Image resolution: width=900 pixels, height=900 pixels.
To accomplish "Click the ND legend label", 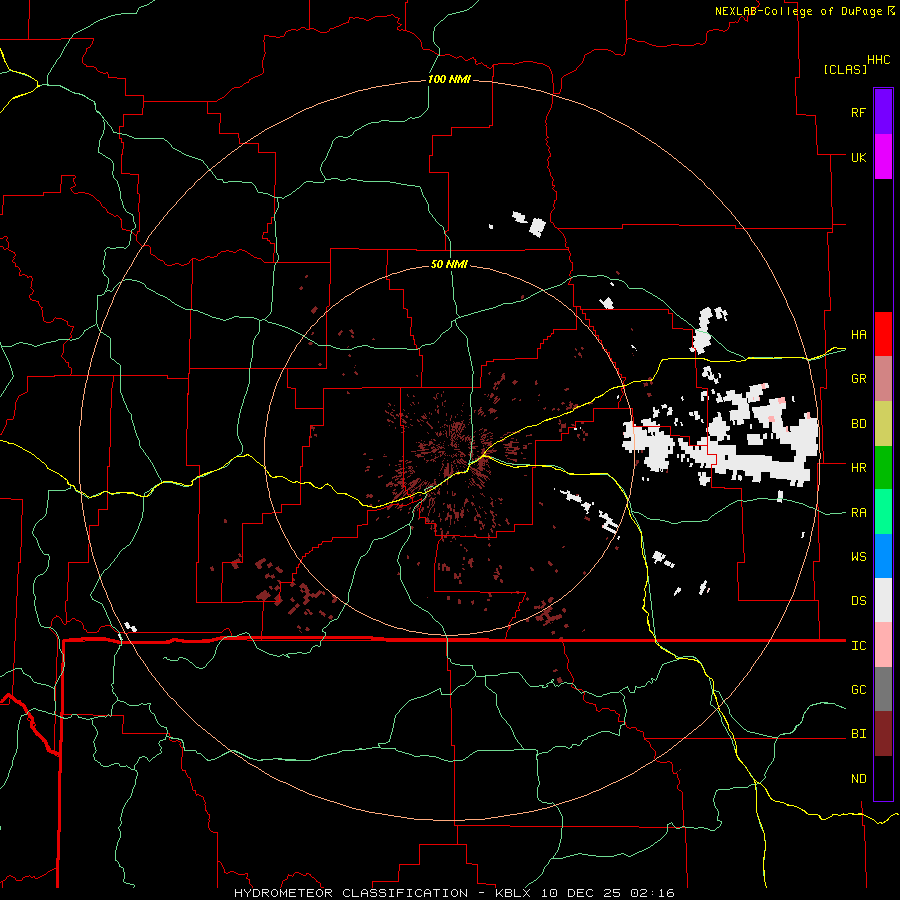I will pos(858,779).
